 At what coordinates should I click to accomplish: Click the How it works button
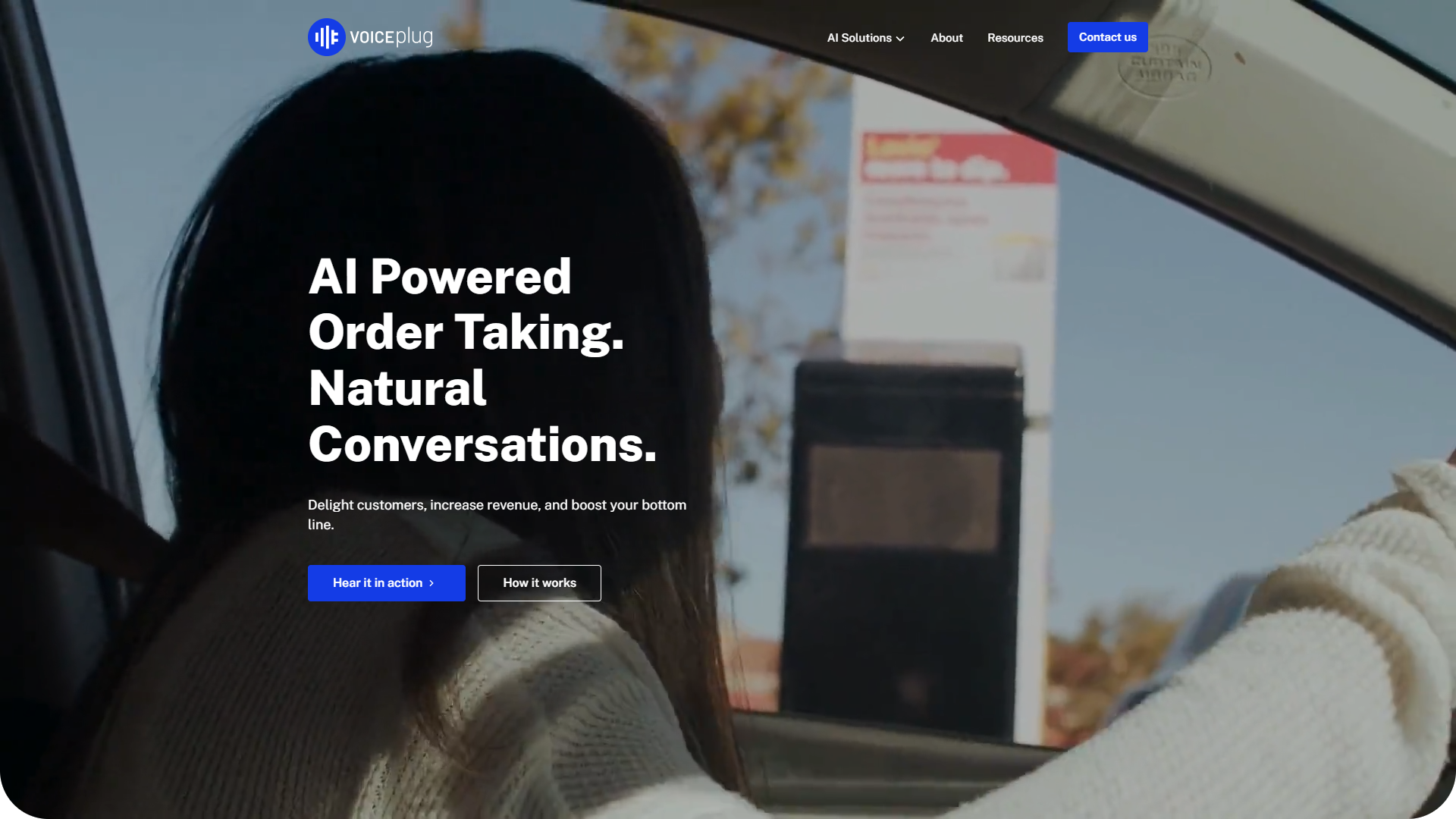click(x=539, y=583)
